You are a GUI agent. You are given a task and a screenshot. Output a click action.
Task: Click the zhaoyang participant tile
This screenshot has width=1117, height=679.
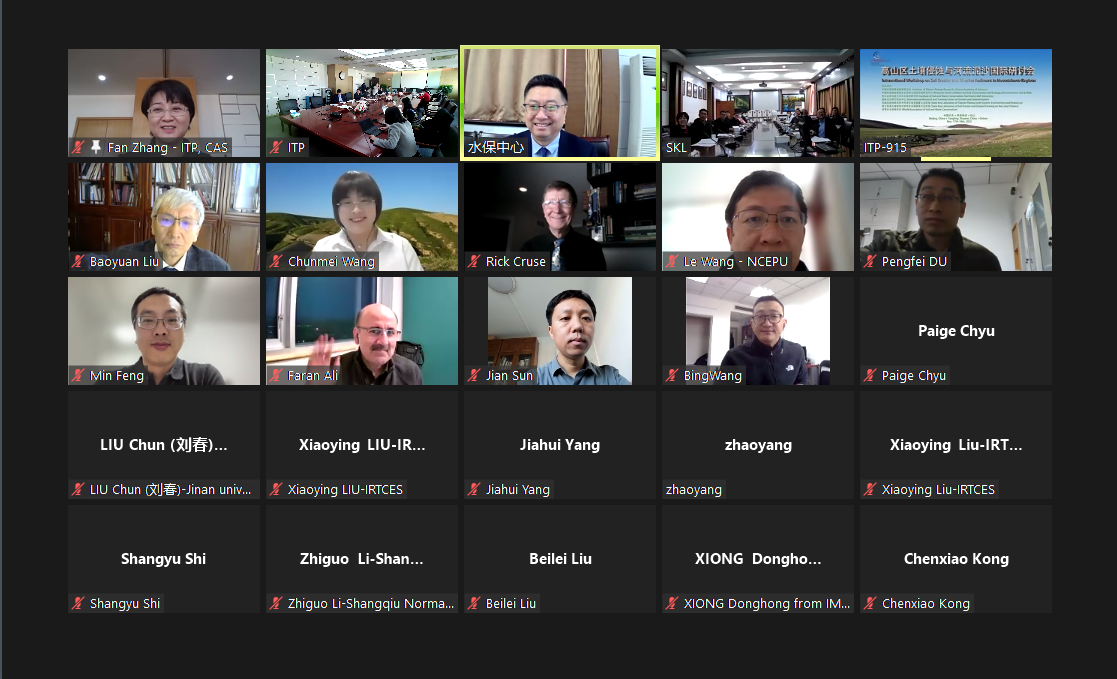758,445
